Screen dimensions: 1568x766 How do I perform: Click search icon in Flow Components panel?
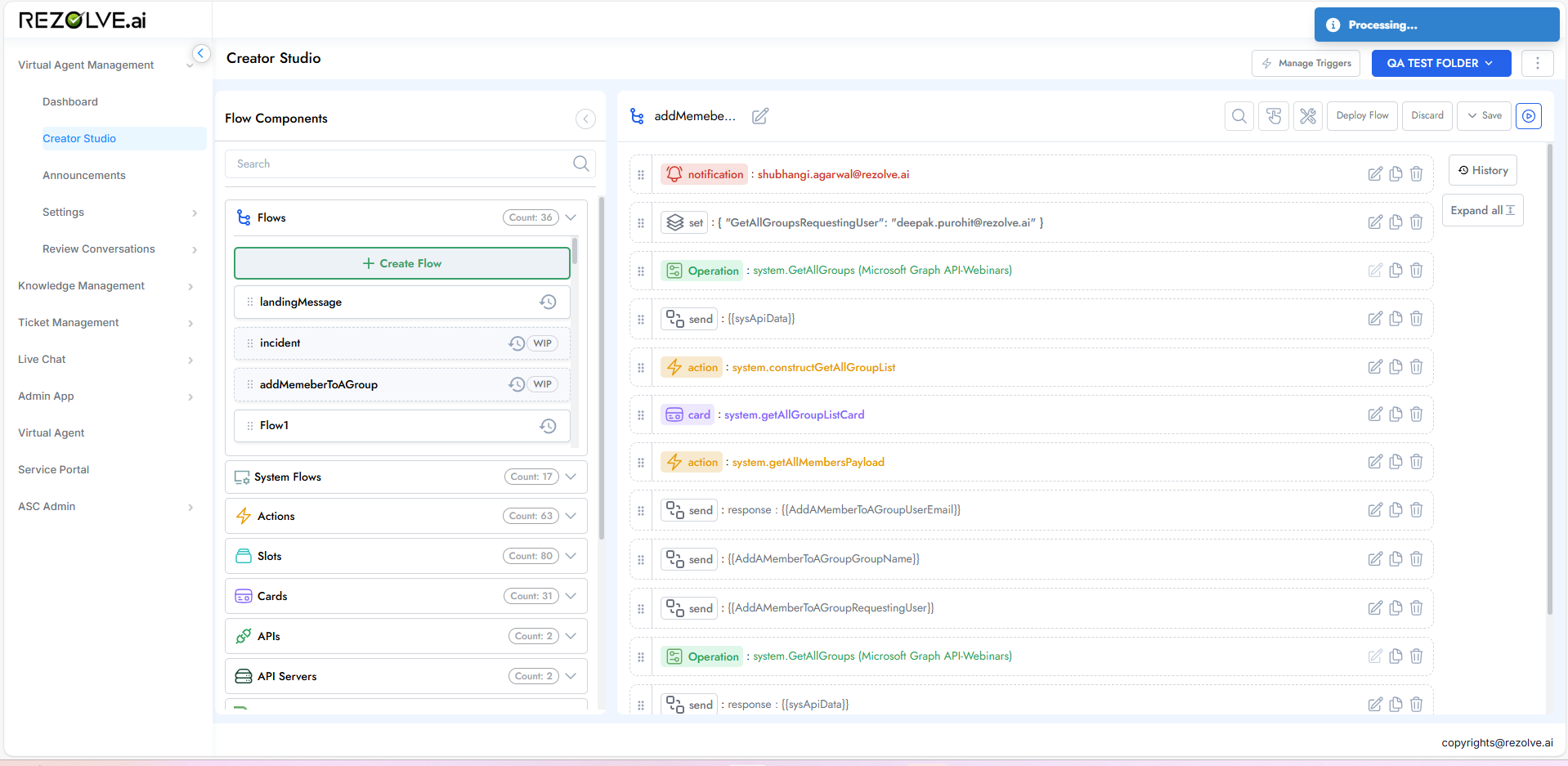click(x=580, y=164)
